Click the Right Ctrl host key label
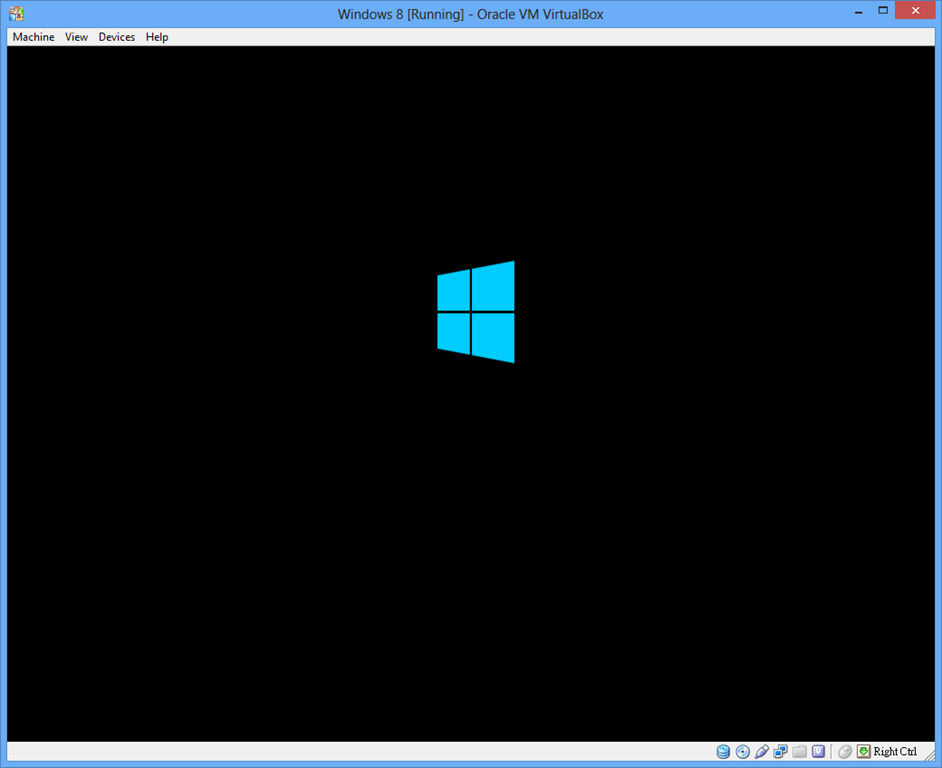 click(895, 751)
